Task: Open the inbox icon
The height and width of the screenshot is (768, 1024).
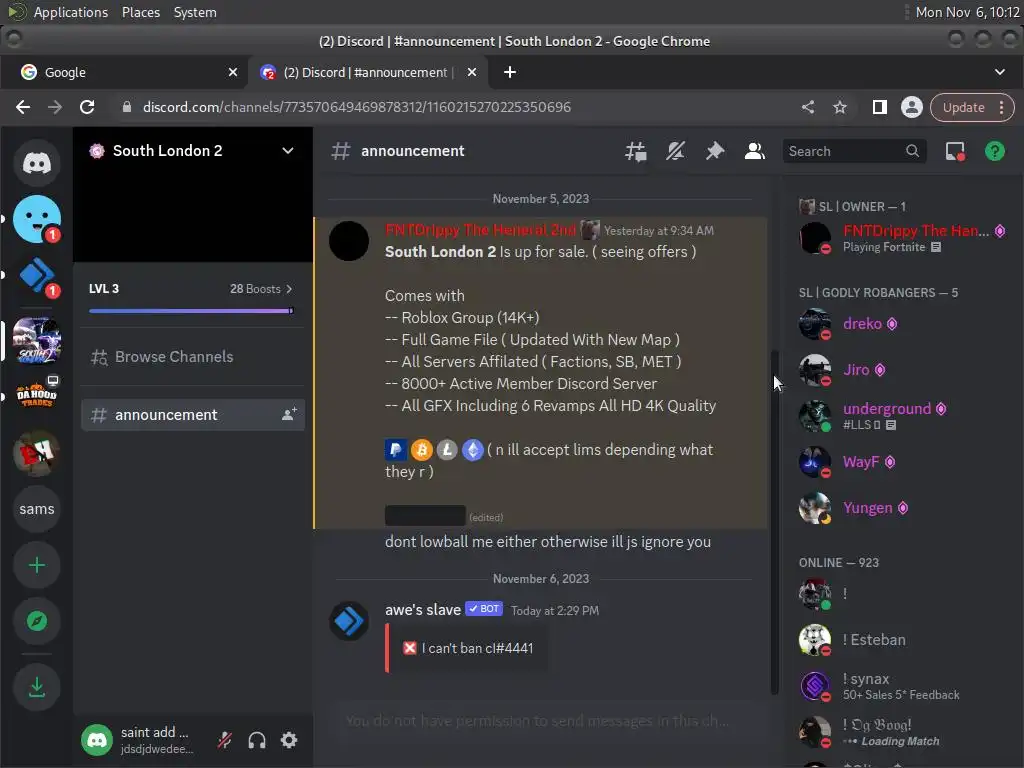Action: 955,151
